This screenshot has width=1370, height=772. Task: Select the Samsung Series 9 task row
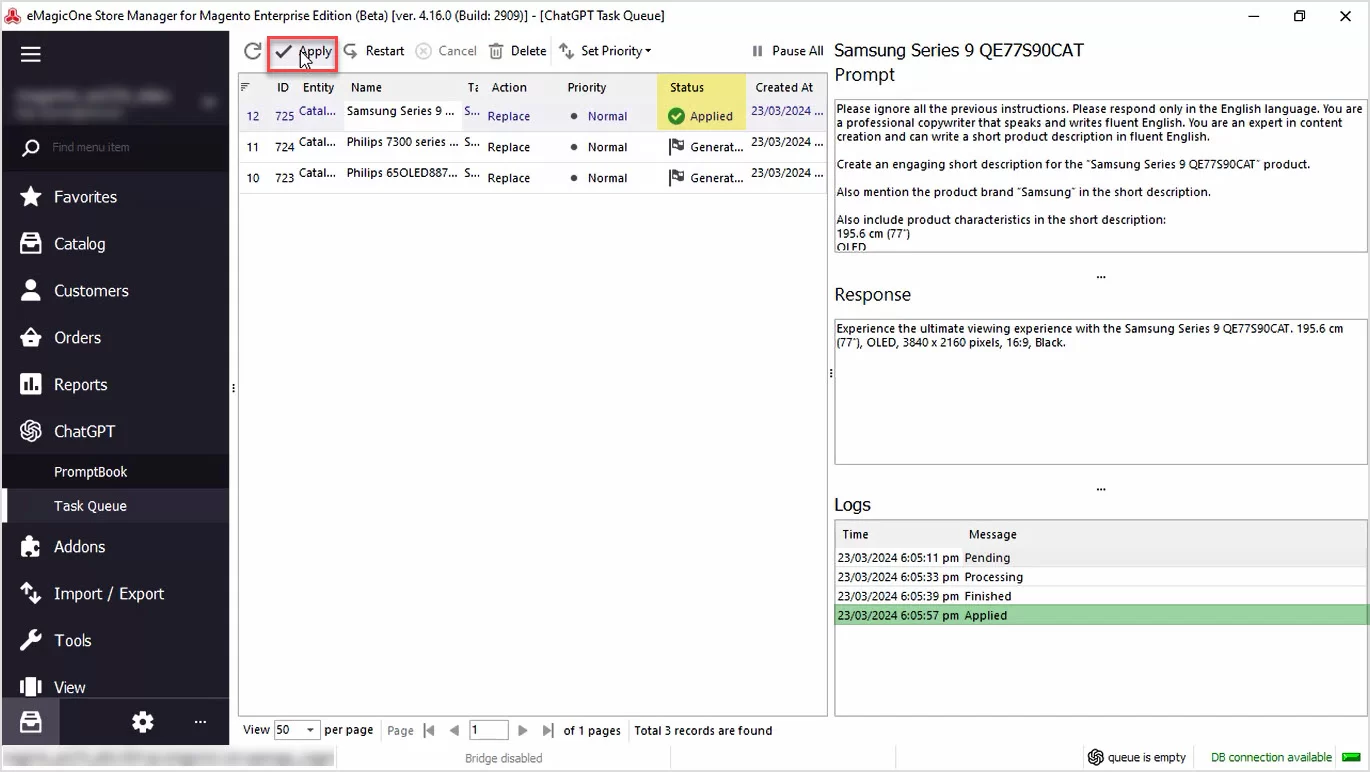[532, 116]
